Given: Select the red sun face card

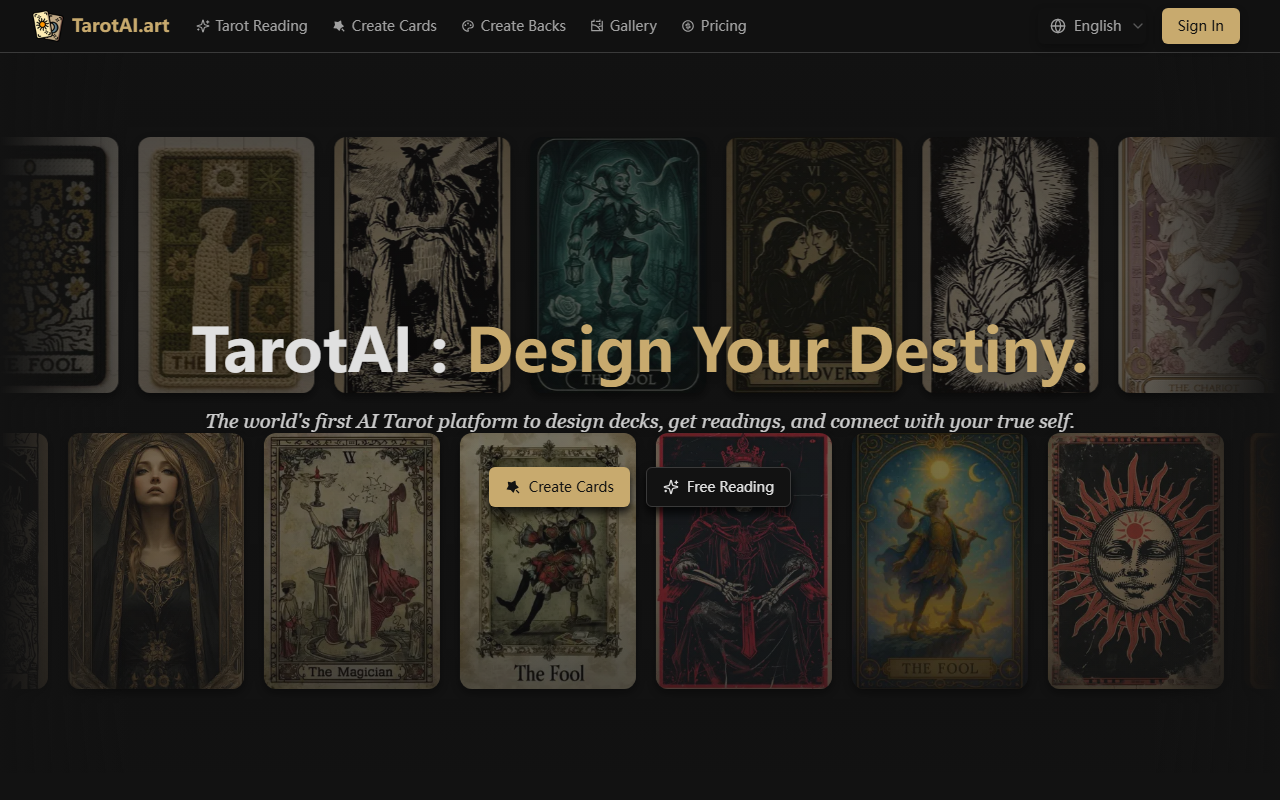Looking at the screenshot, I should [1136, 561].
